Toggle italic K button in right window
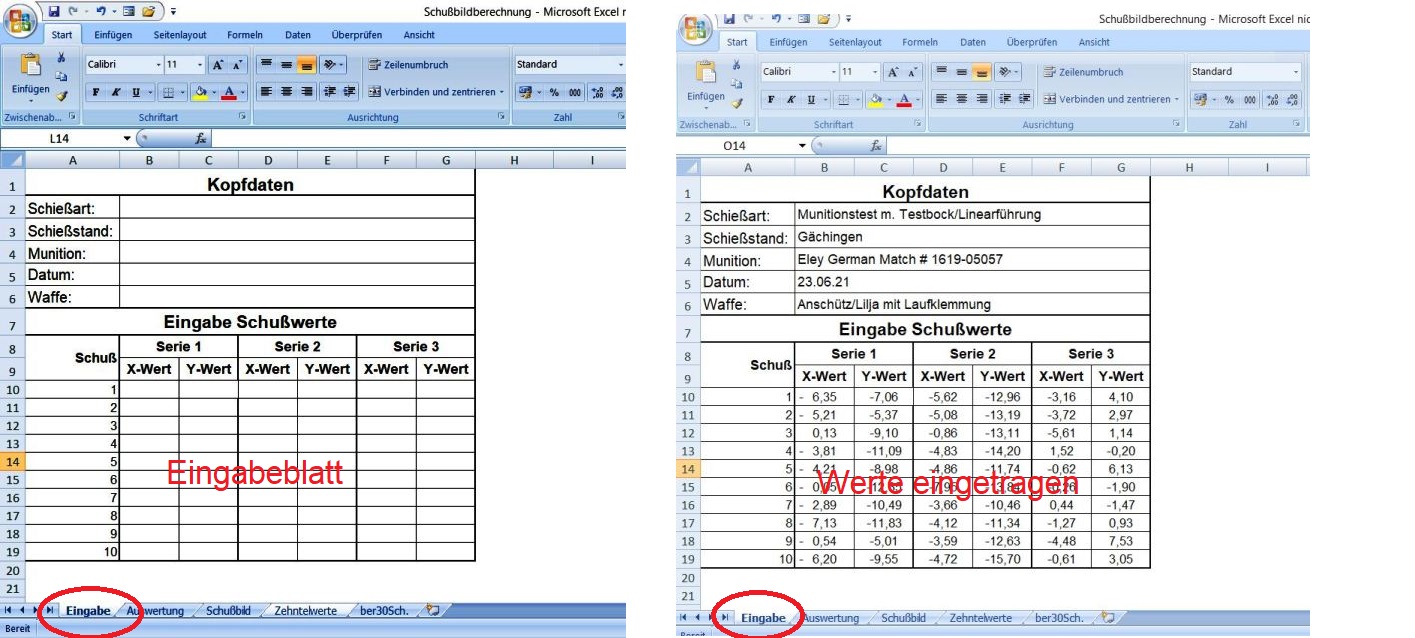 791,100
